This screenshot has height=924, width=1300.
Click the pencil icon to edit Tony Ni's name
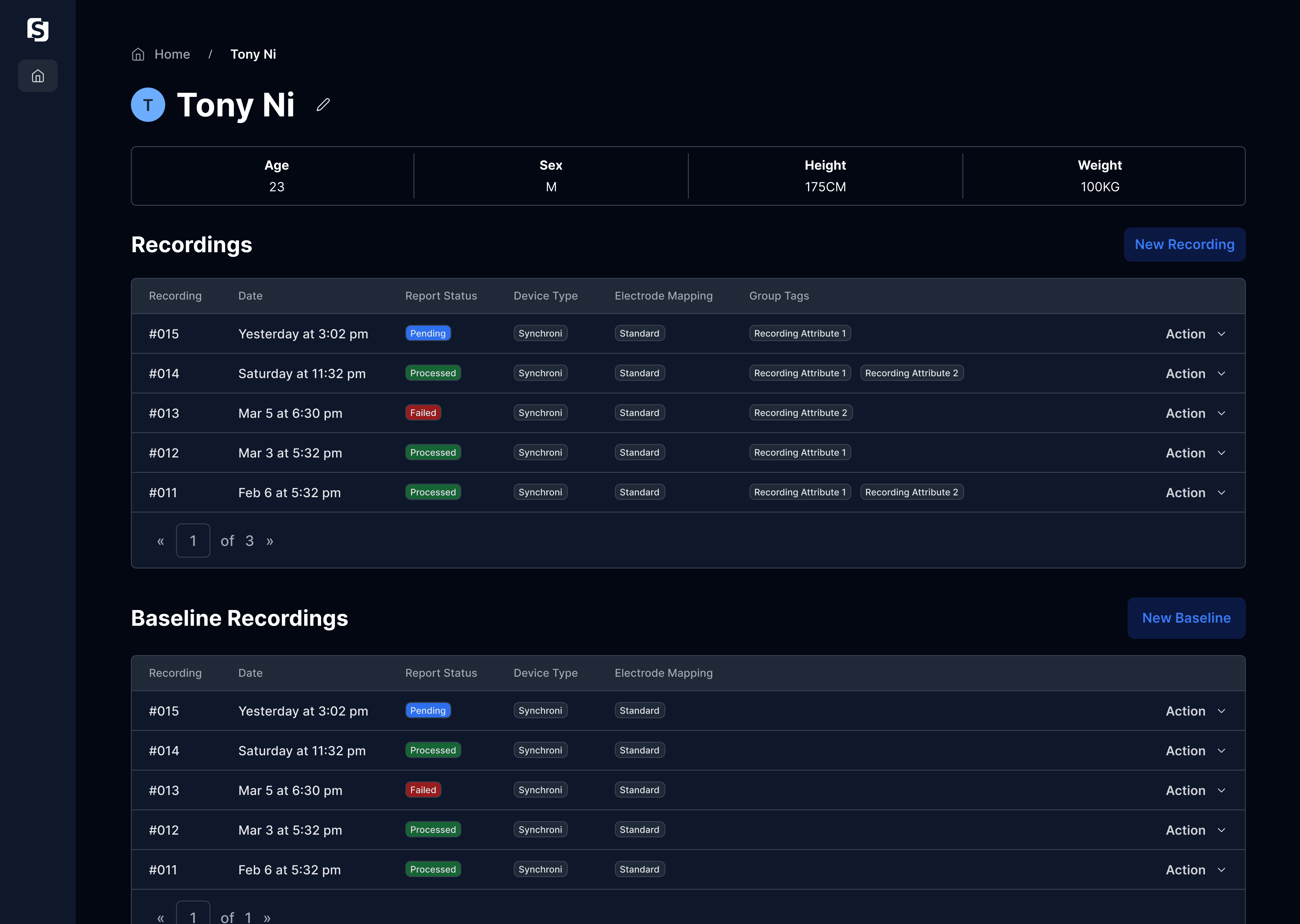tap(323, 105)
